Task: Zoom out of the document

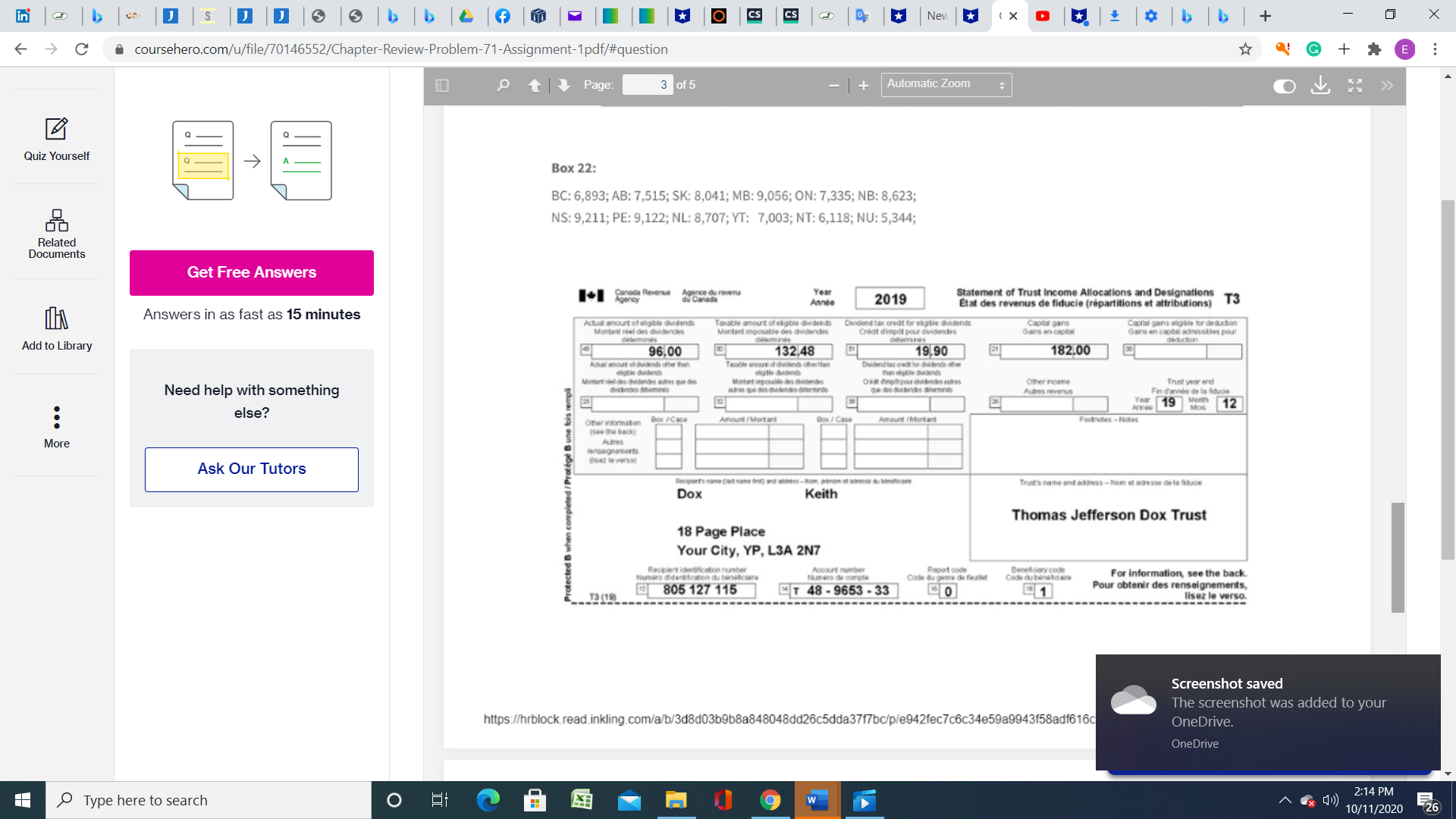Action: 834,85
